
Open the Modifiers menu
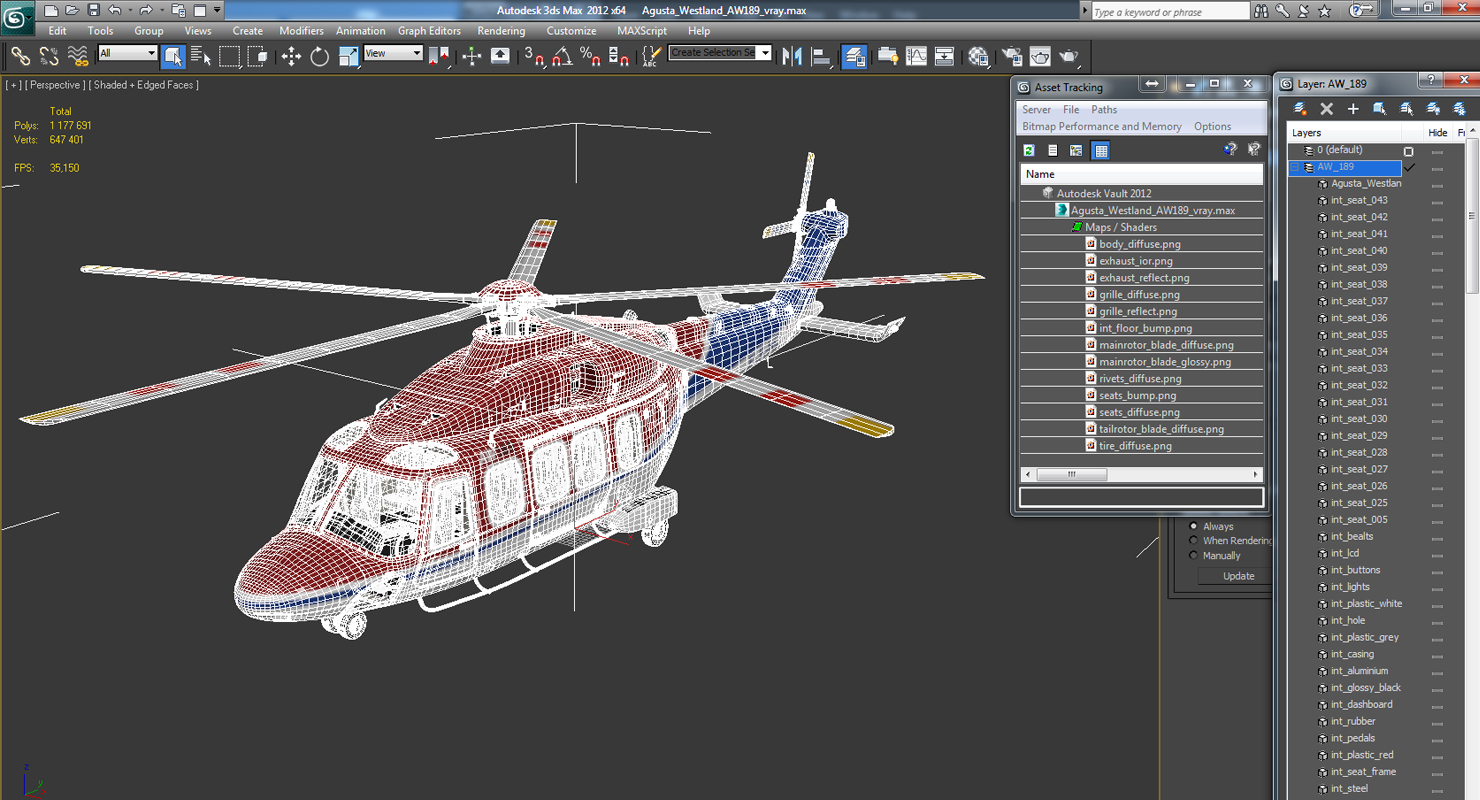click(x=301, y=31)
